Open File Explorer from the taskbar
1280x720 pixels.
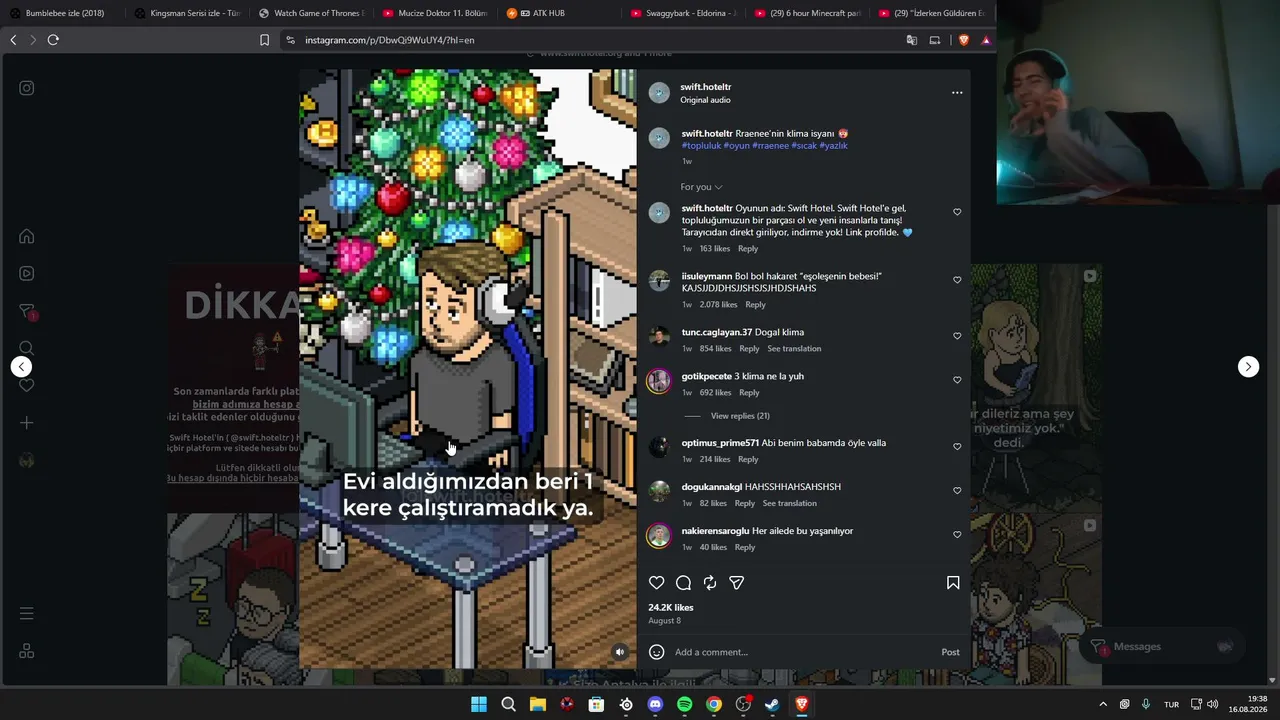click(538, 704)
